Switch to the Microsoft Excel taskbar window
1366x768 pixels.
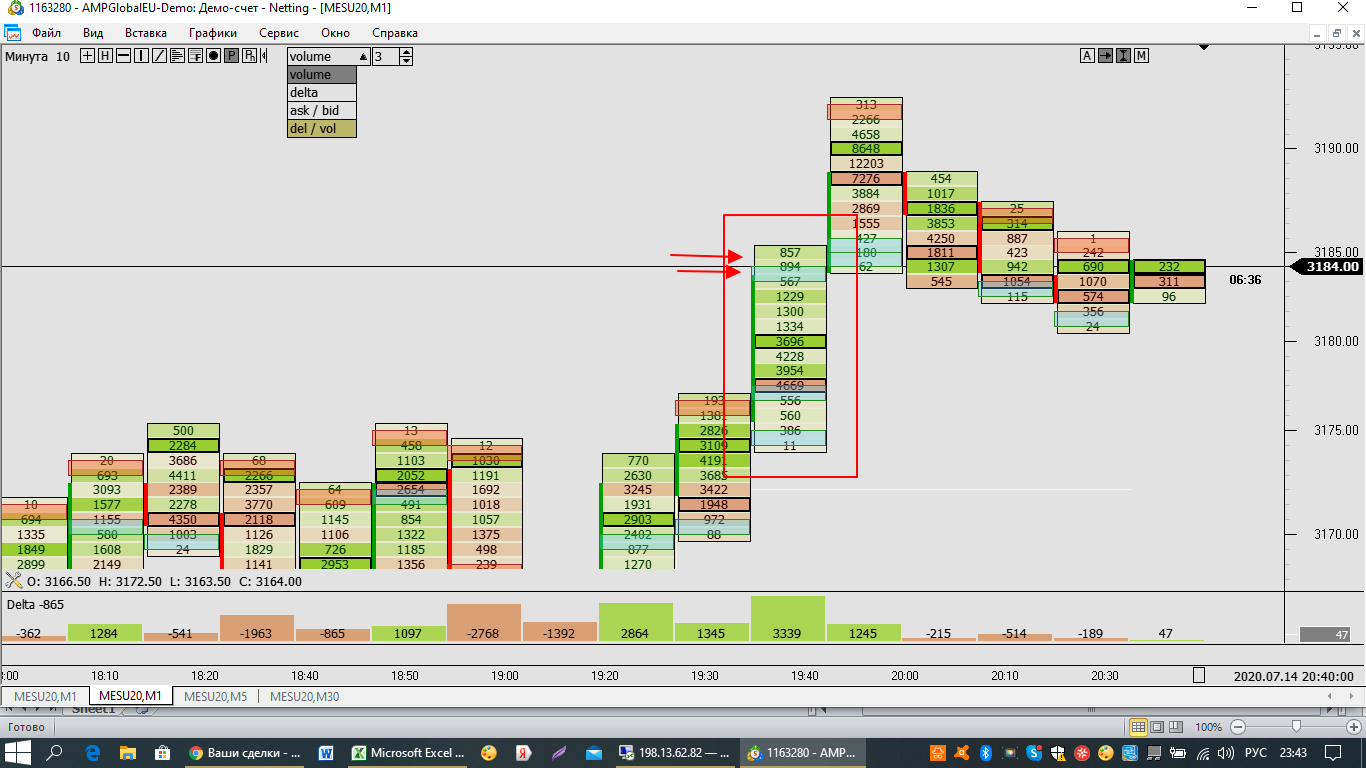(x=408, y=753)
